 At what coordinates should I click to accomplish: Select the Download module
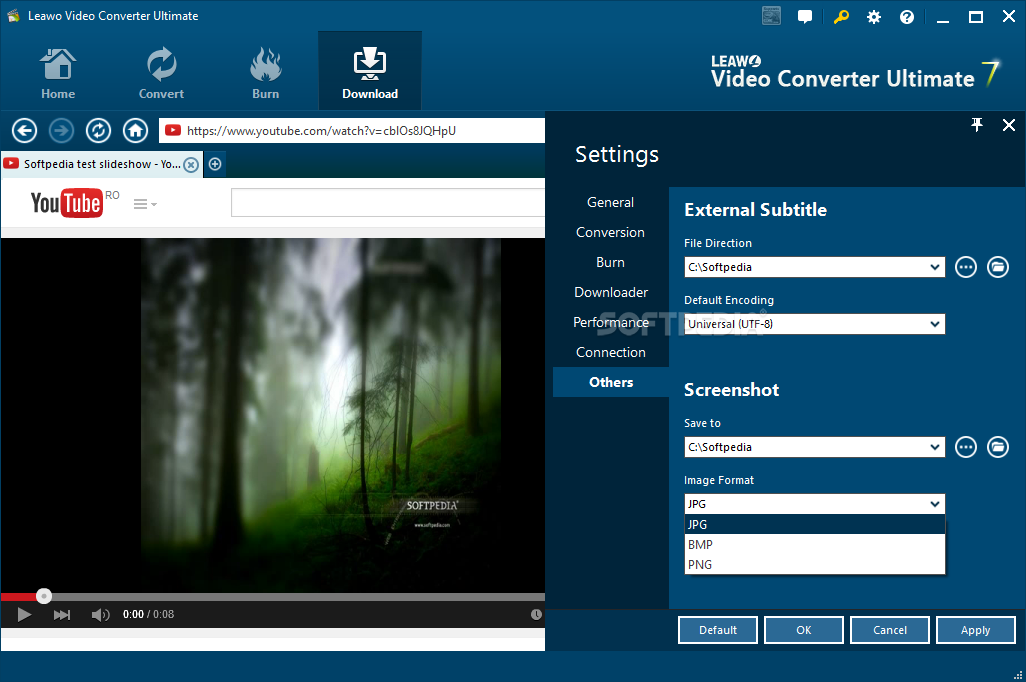point(370,71)
